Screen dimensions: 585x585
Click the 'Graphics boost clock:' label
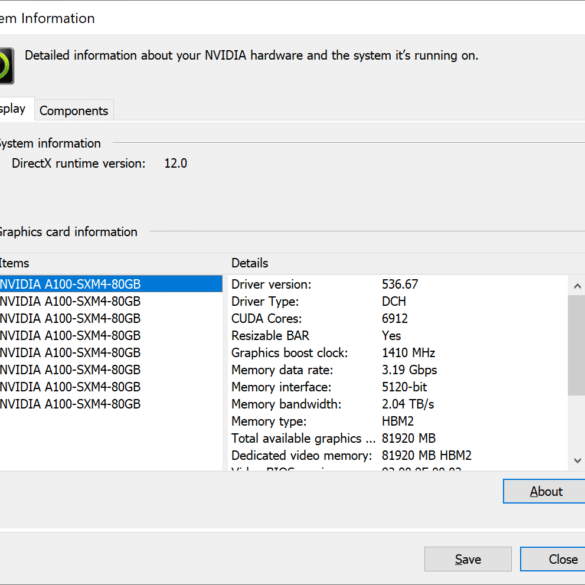(x=290, y=353)
